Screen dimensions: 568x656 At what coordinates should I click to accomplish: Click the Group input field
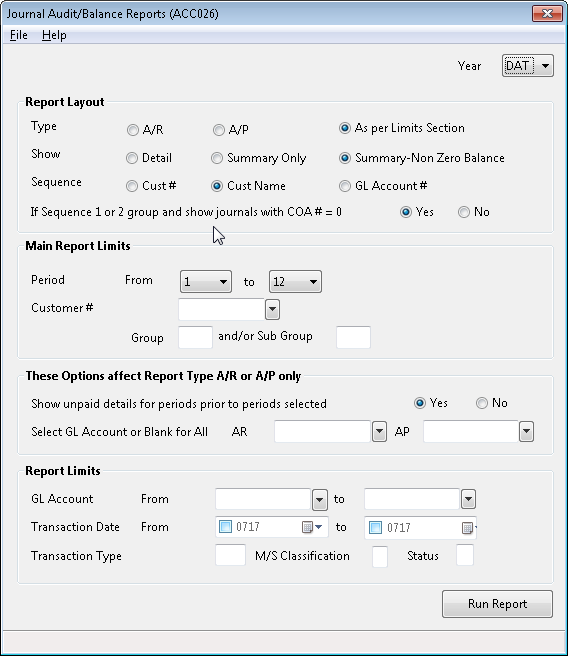pyautogui.click(x=195, y=337)
